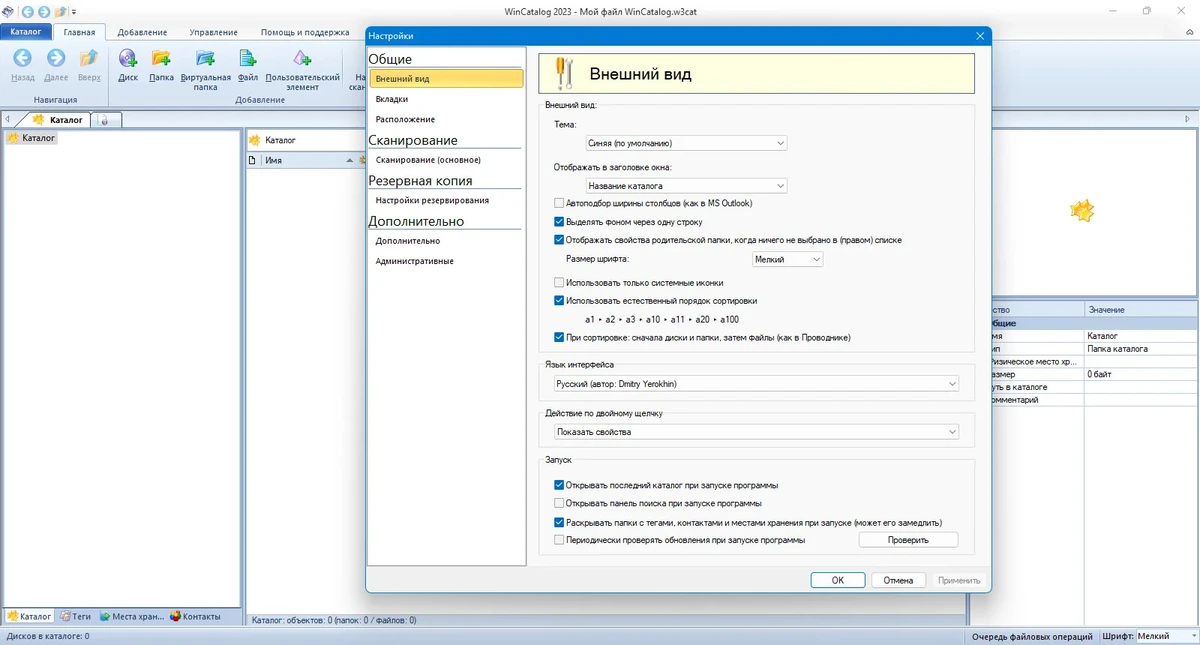Open Действие по двойному щелчку dropdown
This screenshot has width=1200, height=645.
(756, 432)
